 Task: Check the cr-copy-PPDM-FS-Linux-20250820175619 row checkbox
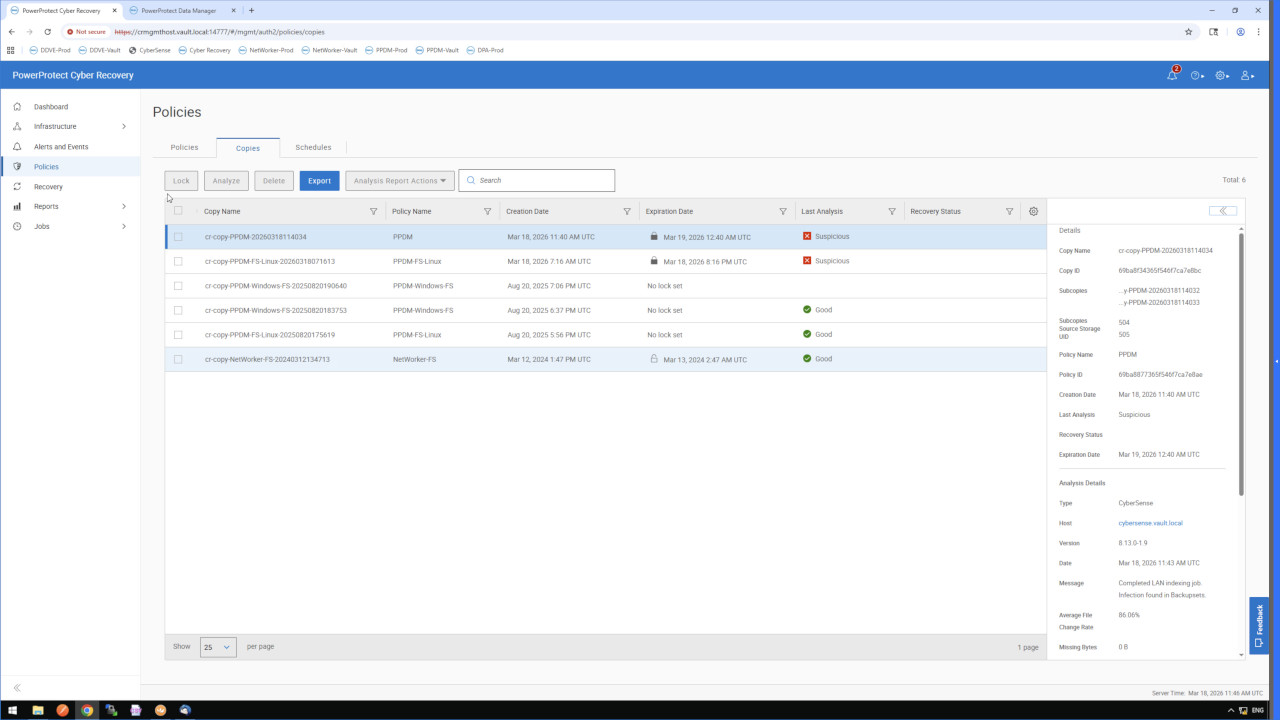pos(178,335)
